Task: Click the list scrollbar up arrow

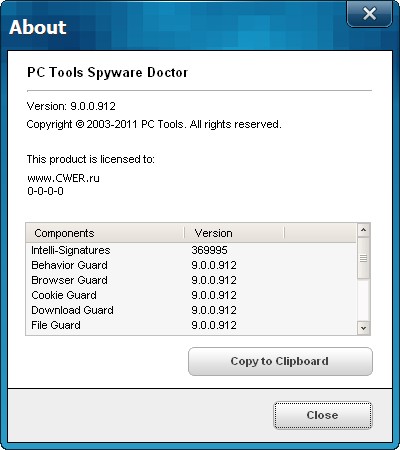Action: pyautogui.click(x=363, y=230)
